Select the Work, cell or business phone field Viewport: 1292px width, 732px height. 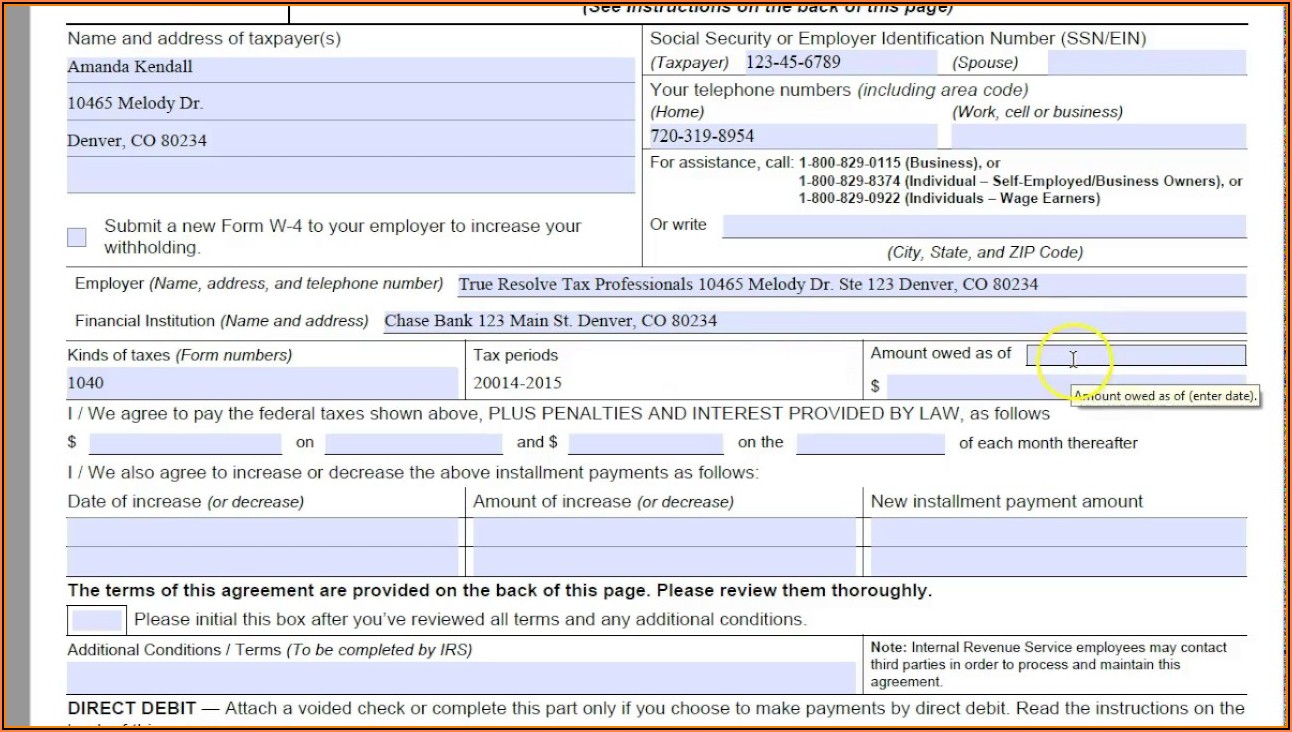point(1095,136)
